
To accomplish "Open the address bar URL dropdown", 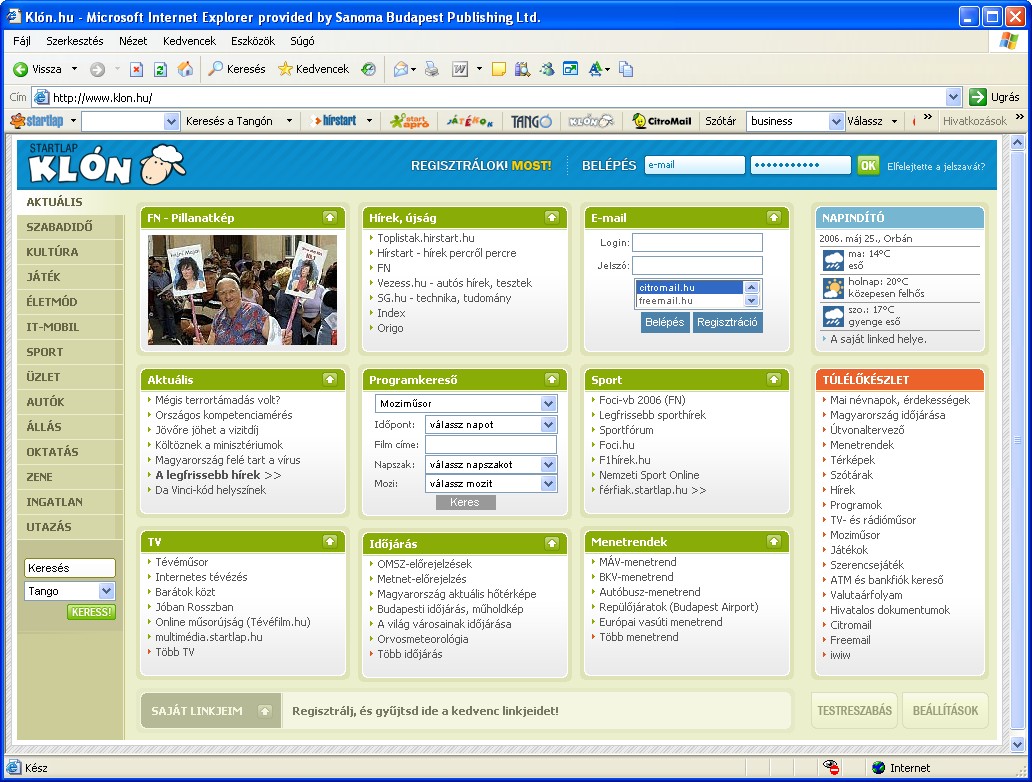I will (x=954, y=97).
